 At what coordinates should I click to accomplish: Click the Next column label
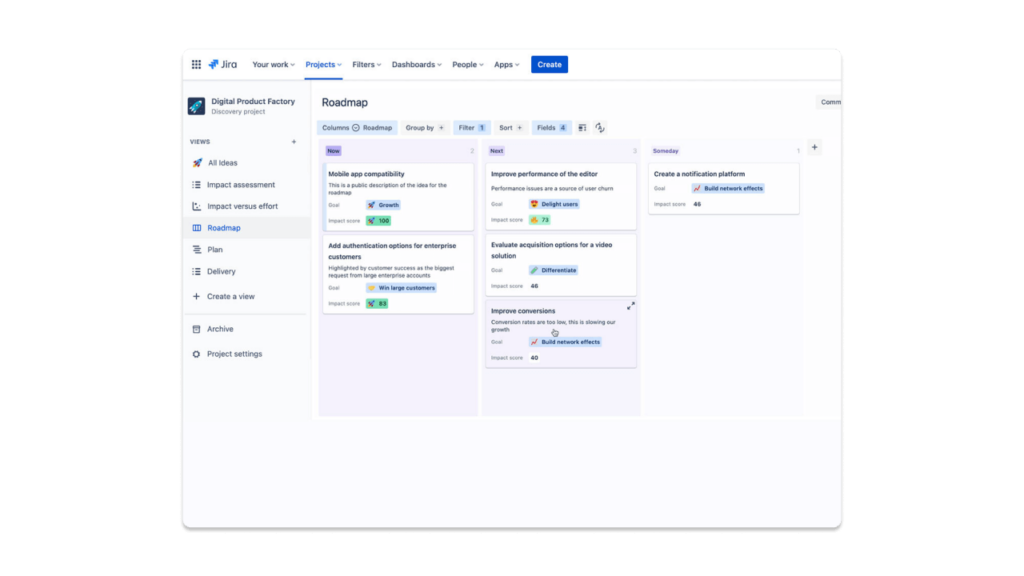coord(496,151)
